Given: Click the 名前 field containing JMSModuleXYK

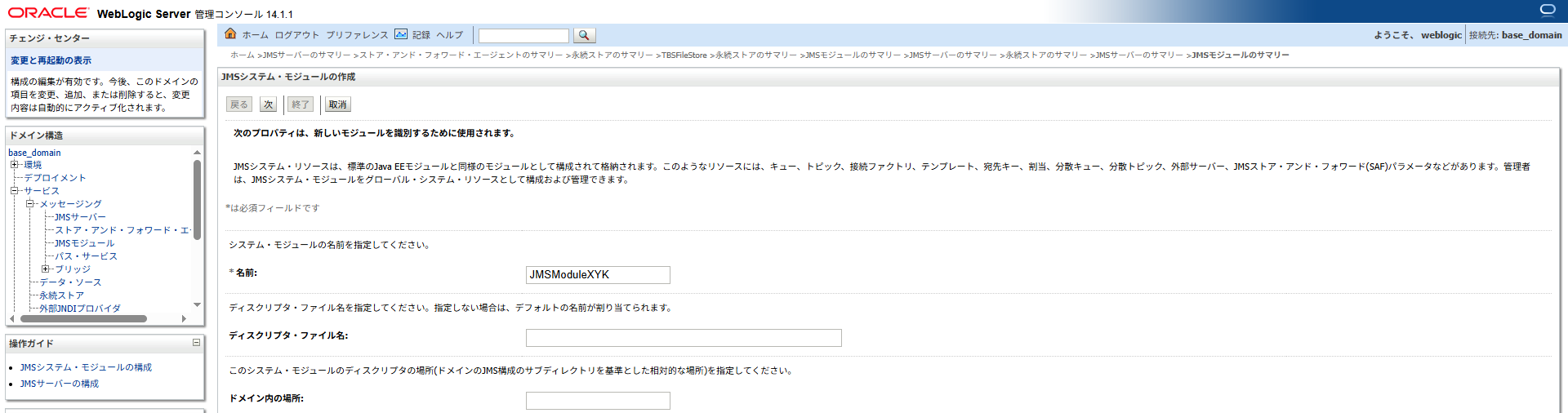Looking at the screenshot, I should (598, 275).
